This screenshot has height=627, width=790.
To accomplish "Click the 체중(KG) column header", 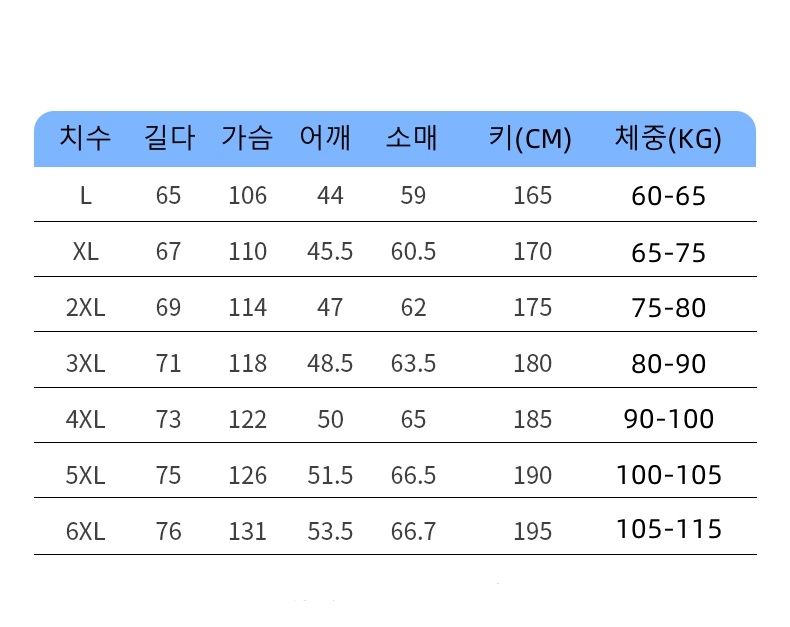I will (668, 139).
